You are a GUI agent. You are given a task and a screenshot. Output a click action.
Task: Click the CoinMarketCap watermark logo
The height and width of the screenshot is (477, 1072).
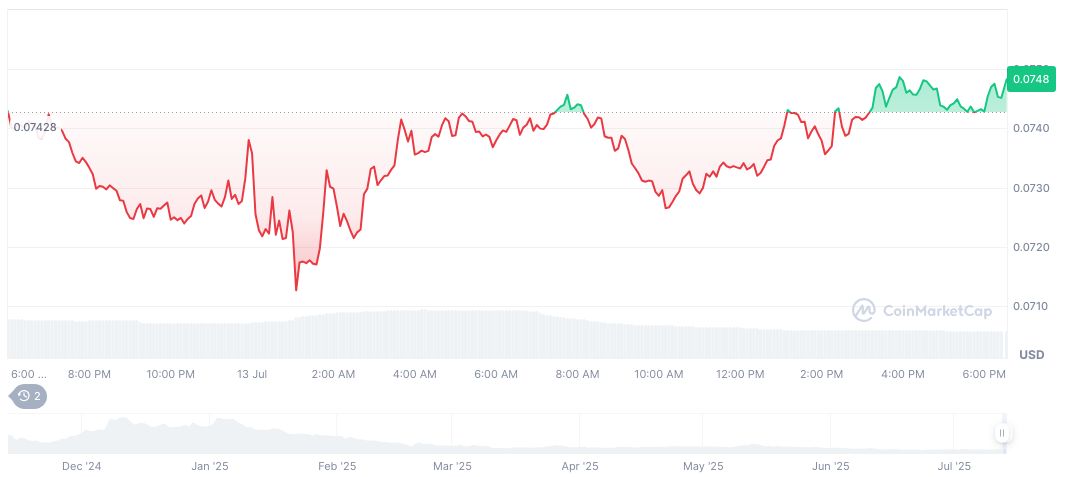click(922, 311)
